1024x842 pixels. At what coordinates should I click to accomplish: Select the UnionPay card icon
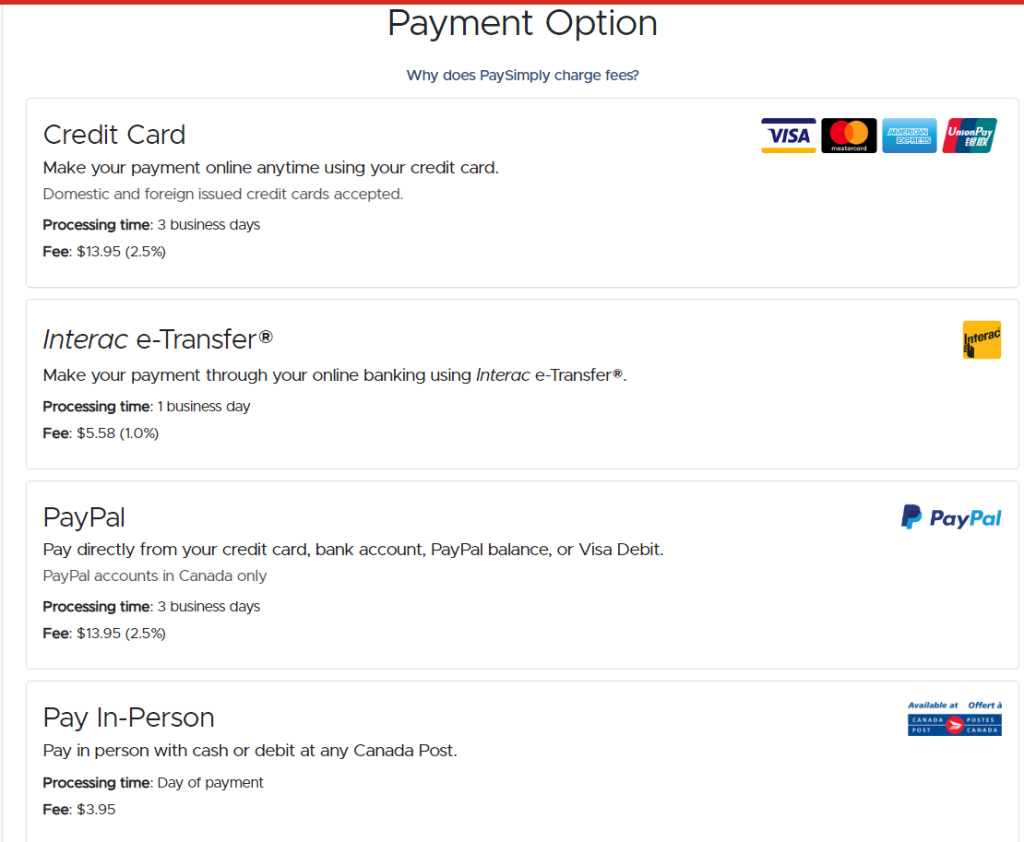point(969,135)
